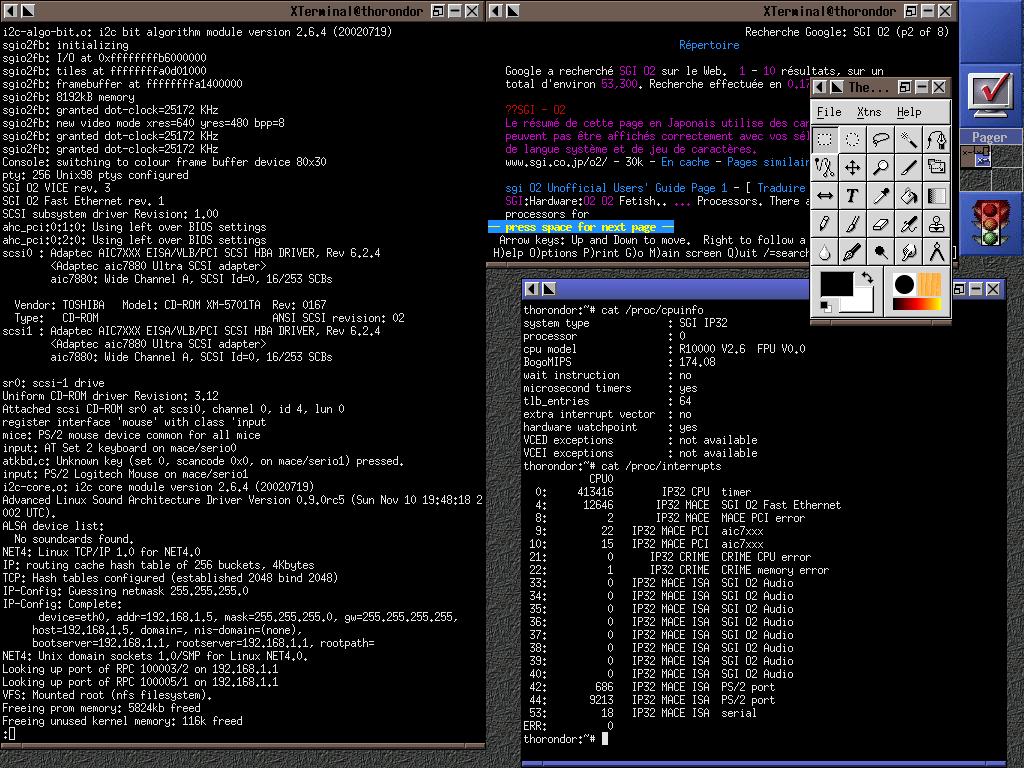Open the File menu in toolbox
This screenshot has height=768, width=1024.
[829, 112]
